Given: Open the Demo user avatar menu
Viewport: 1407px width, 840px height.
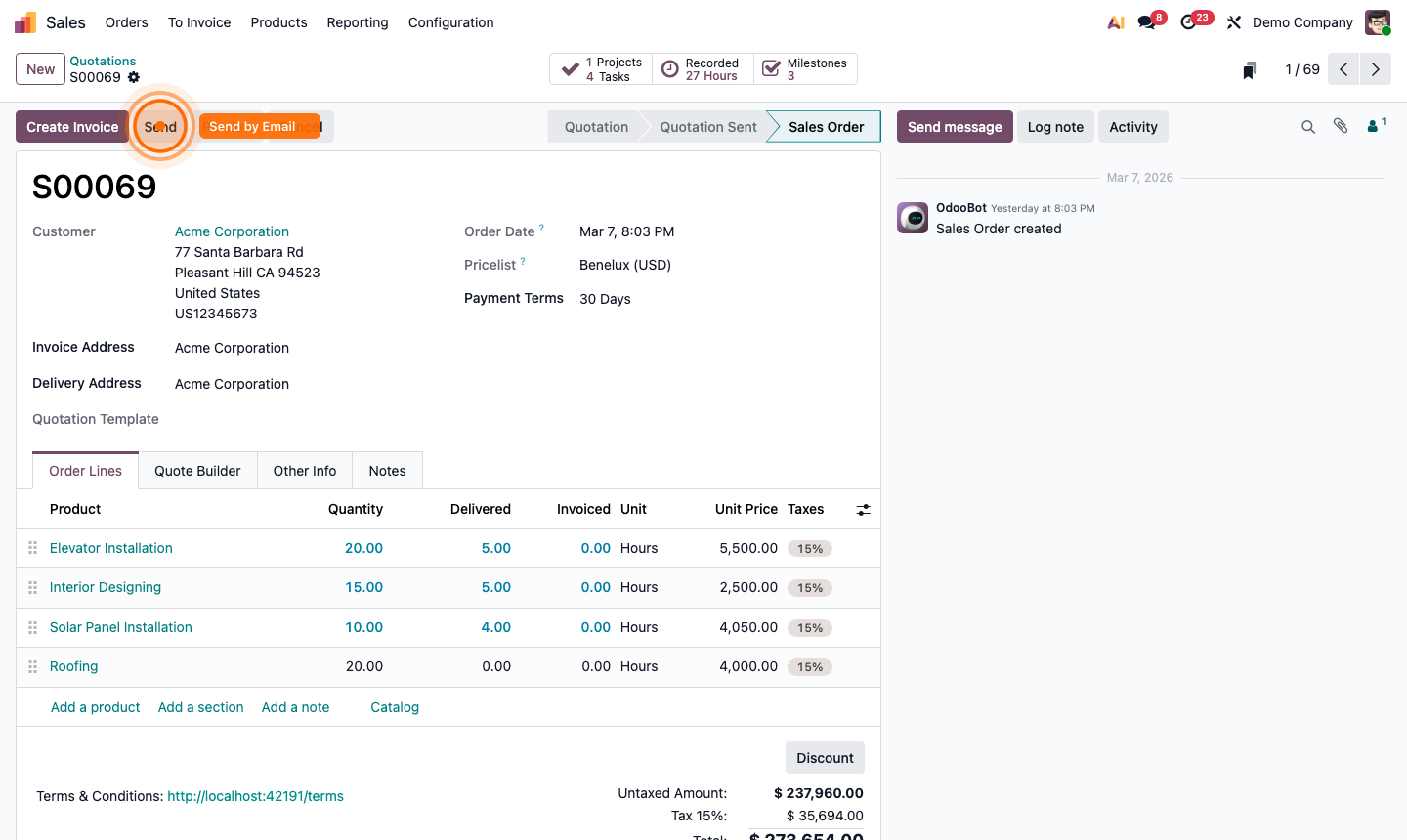Looking at the screenshot, I should click(1378, 22).
